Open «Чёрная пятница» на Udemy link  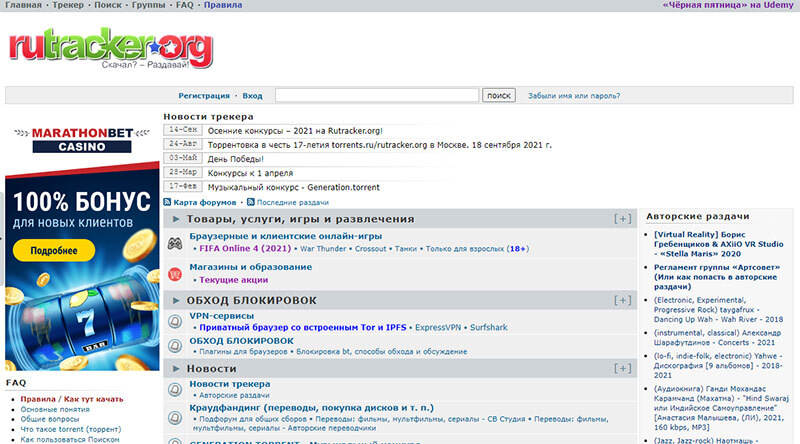point(728,5)
